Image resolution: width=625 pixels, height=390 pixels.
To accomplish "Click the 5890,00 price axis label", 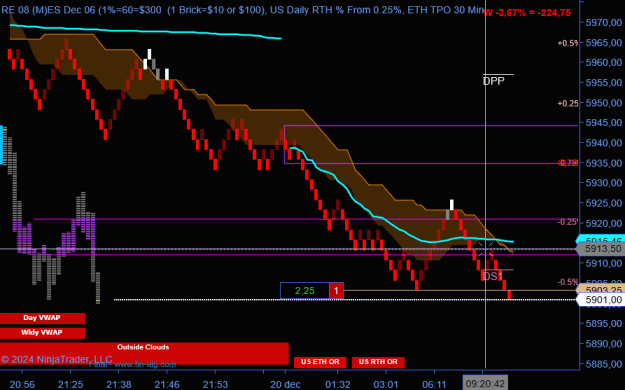I will click(604, 344).
